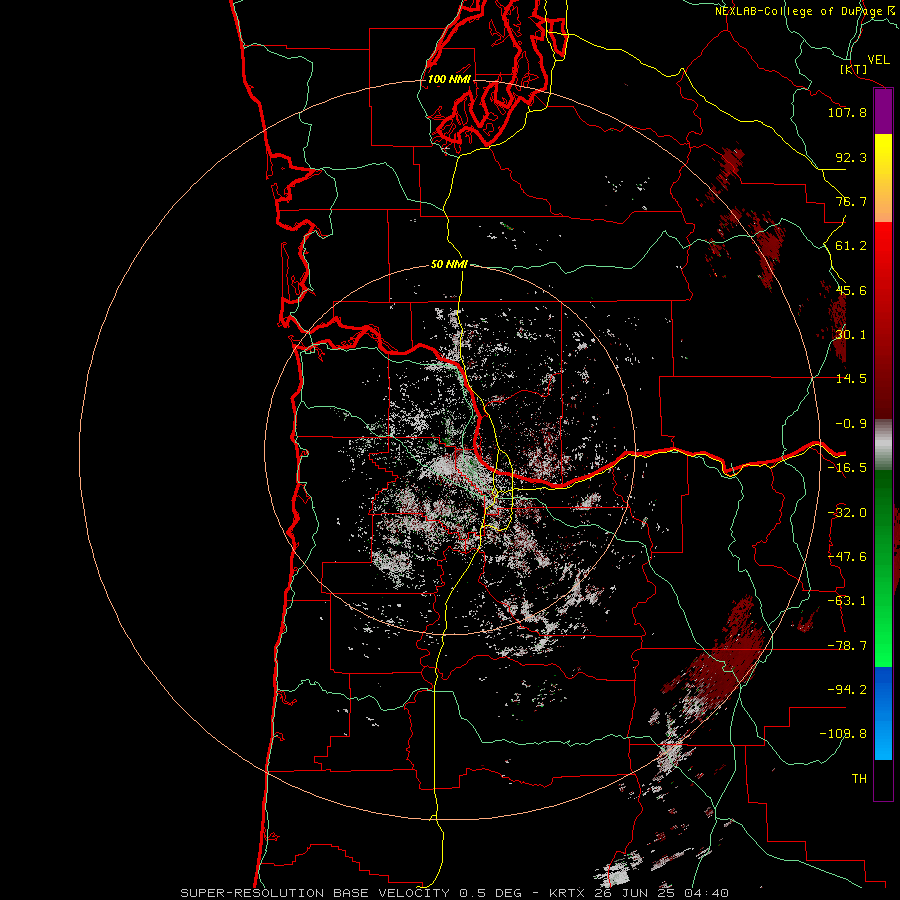Click the VEL legend title
The width and height of the screenshot is (900, 900).
[878, 60]
